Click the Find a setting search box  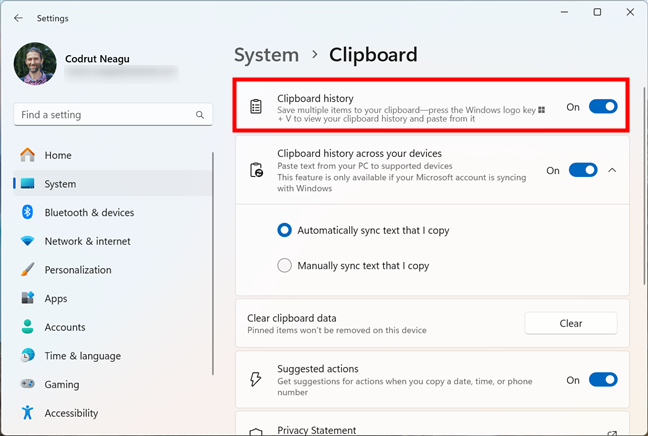coord(113,114)
